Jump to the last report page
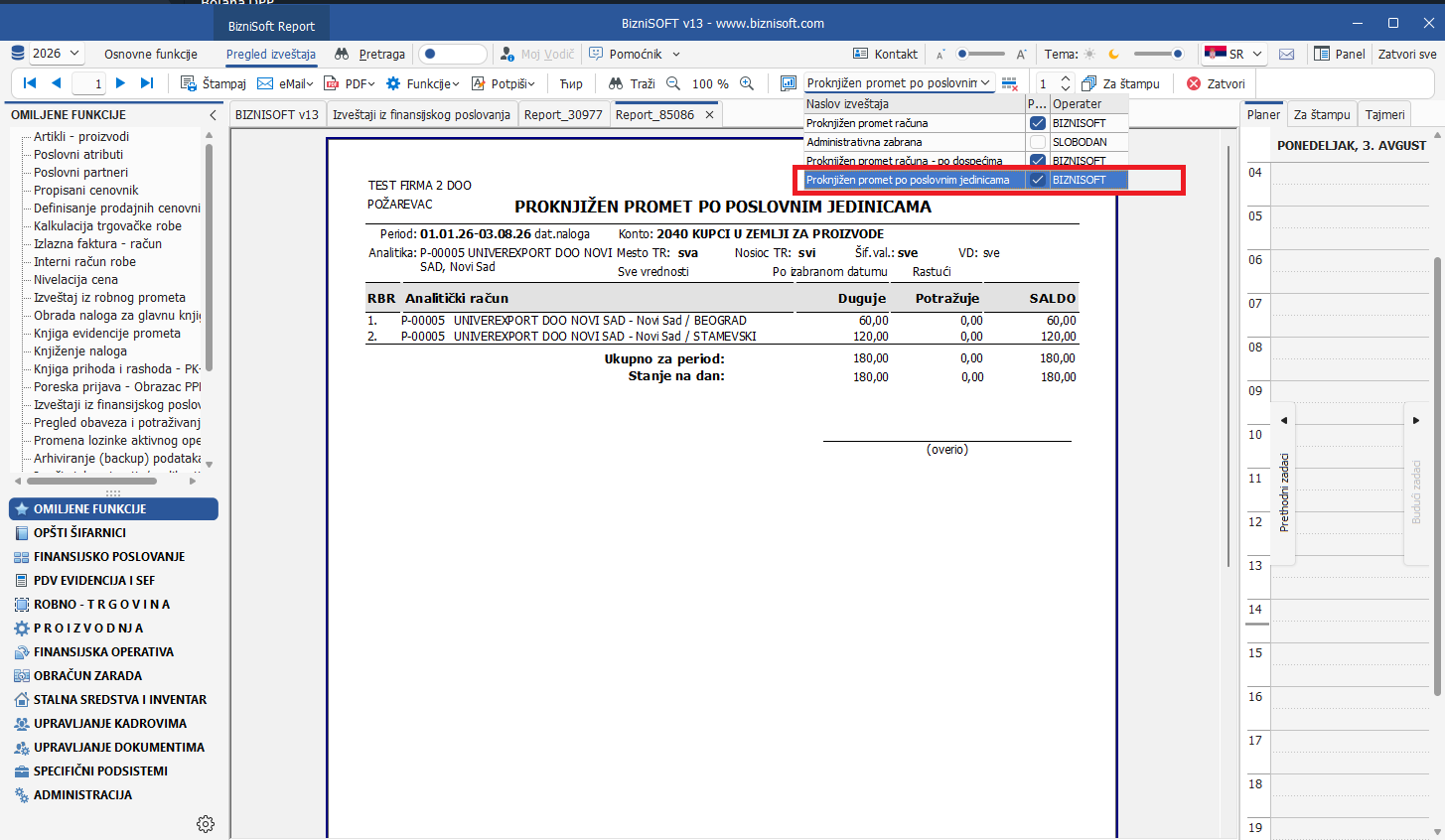The width and height of the screenshot is (1445, 840). pyautogui.click(x=147, y=83)
